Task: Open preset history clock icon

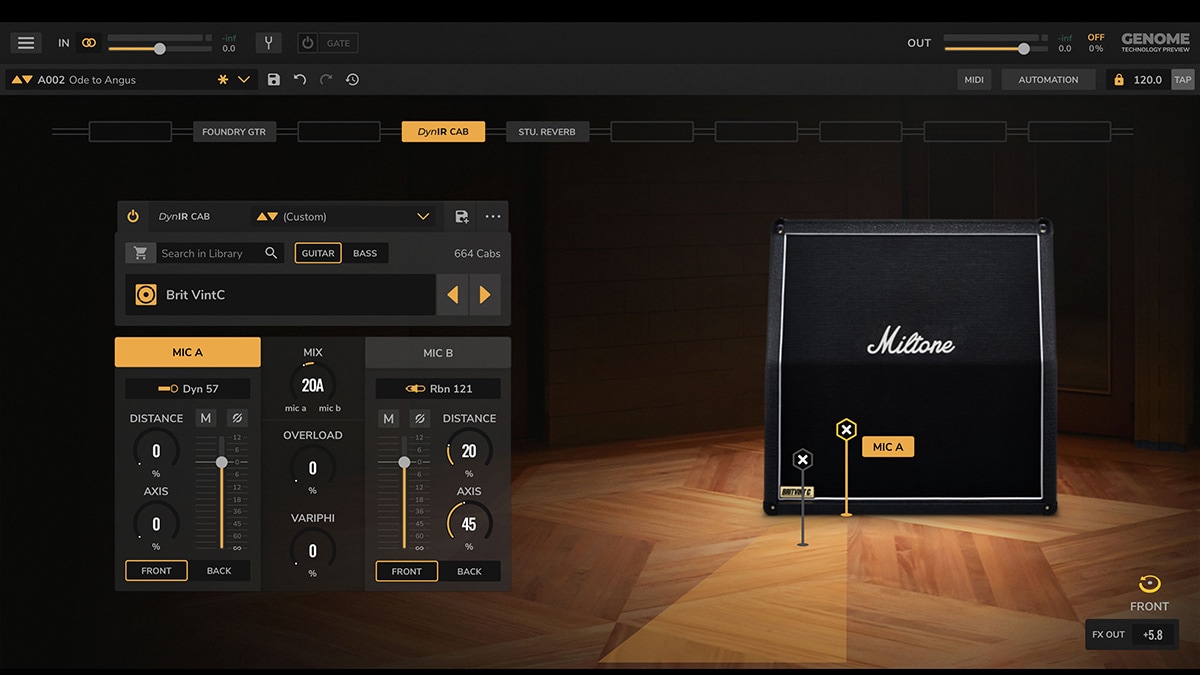Action: [x=352, y=80]
